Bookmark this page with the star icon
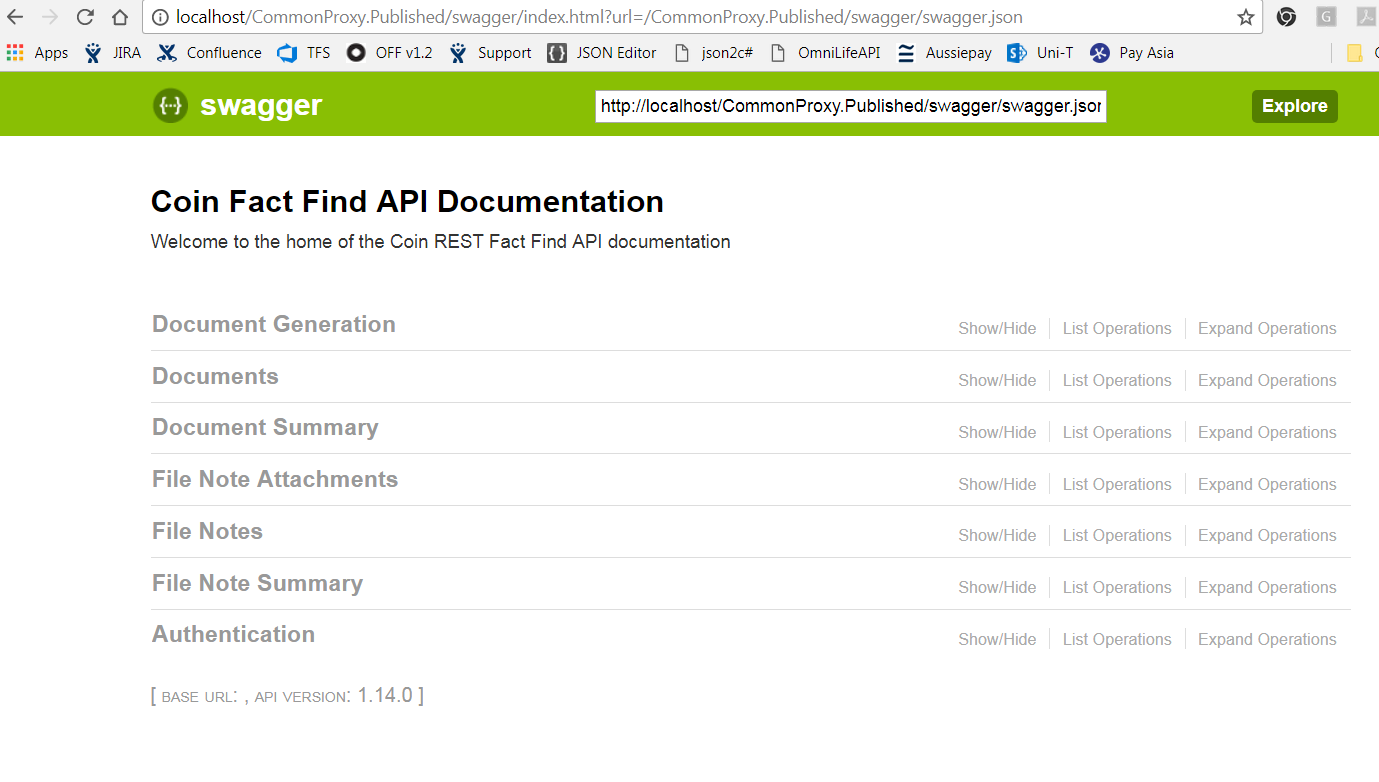 click(x=1246, y=17)
